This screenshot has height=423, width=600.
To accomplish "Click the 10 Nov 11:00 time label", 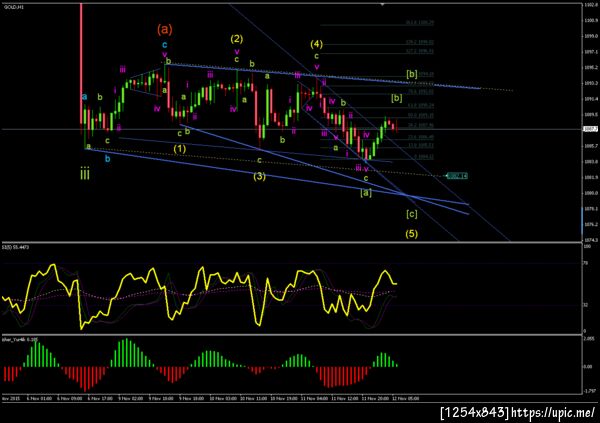I will tap(253, 399).
